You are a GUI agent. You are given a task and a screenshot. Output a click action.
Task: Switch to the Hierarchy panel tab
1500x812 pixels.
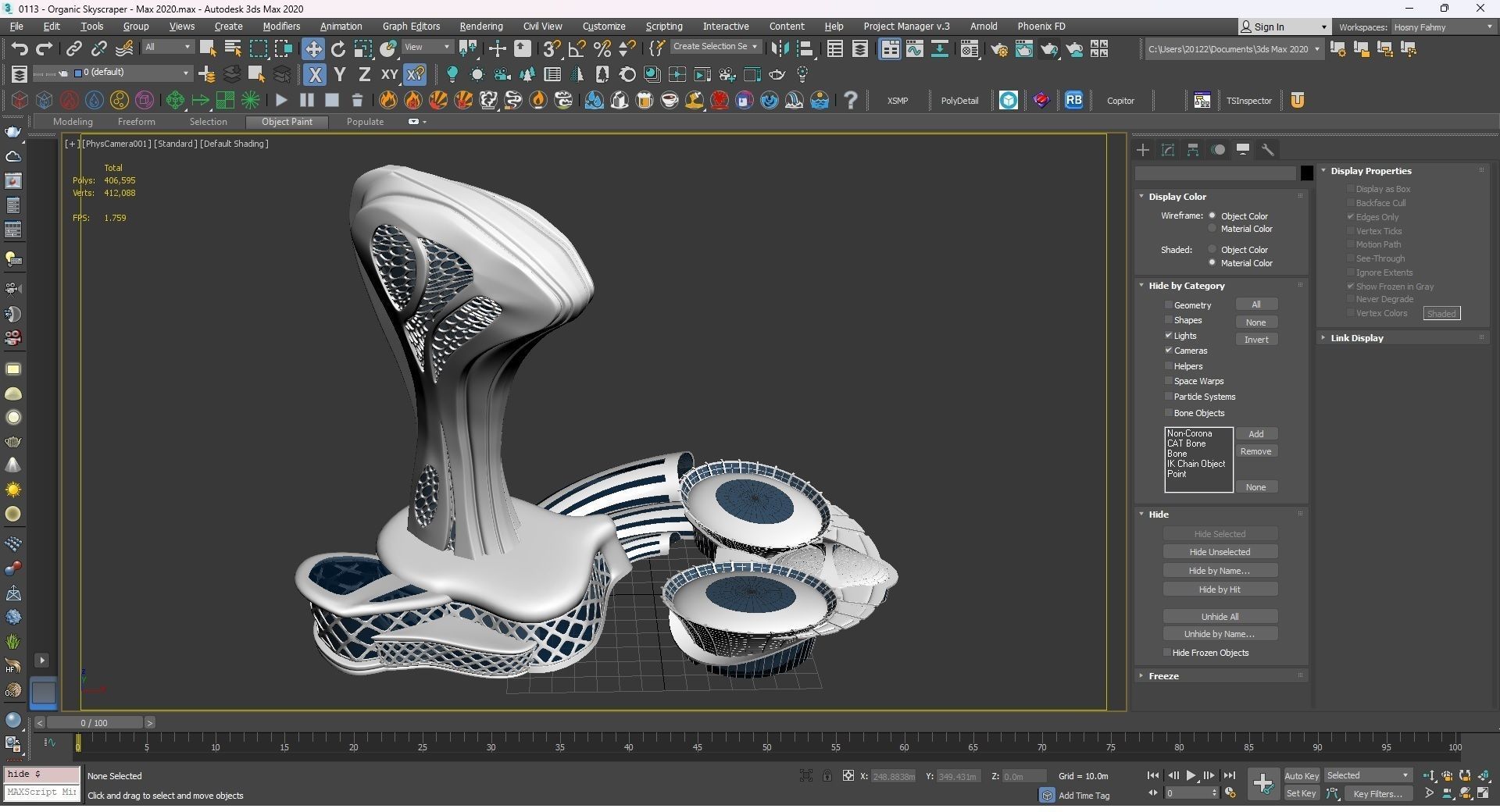[x=1193, y=150]
